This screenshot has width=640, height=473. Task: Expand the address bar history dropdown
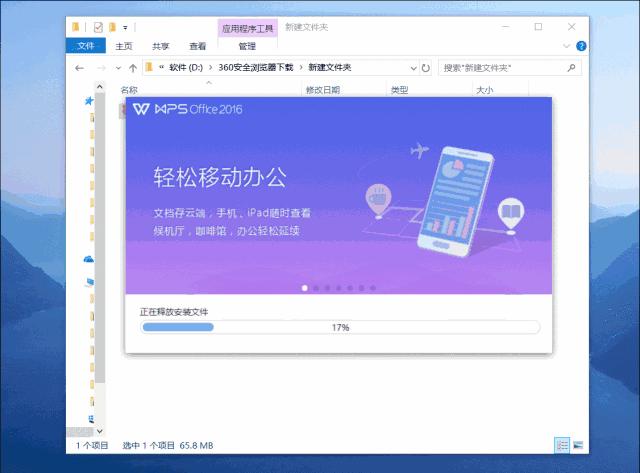pyautogui.click(x=413, y=68)
